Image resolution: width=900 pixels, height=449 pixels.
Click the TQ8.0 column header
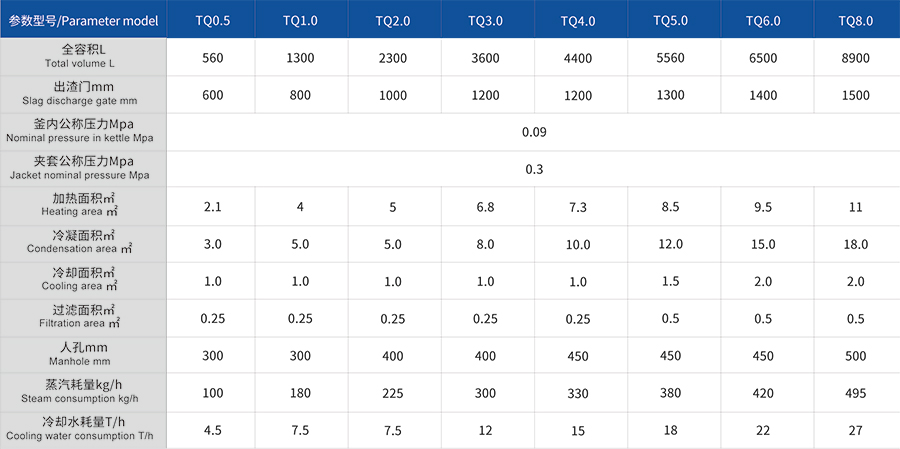click(x=855, y=20)
